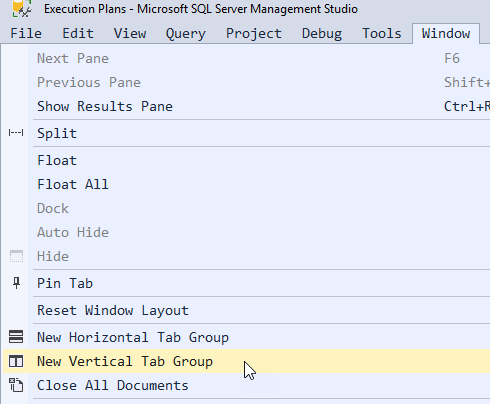Click the New Horizontal Tab Group icon
Screen dimensions: 490x404
[x=16, y=337]
